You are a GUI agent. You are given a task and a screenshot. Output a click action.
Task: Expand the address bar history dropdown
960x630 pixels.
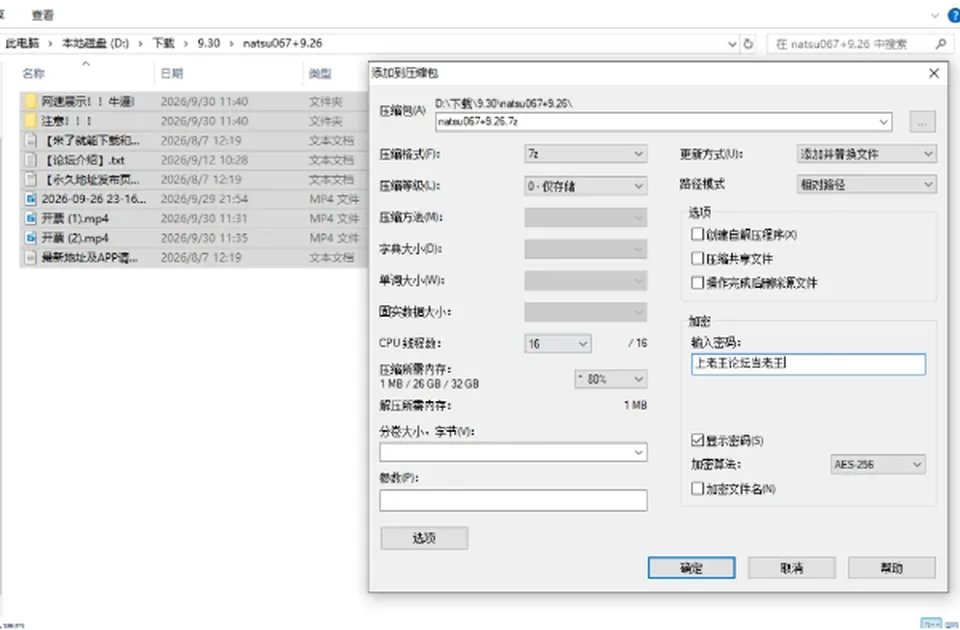(732, 44)
